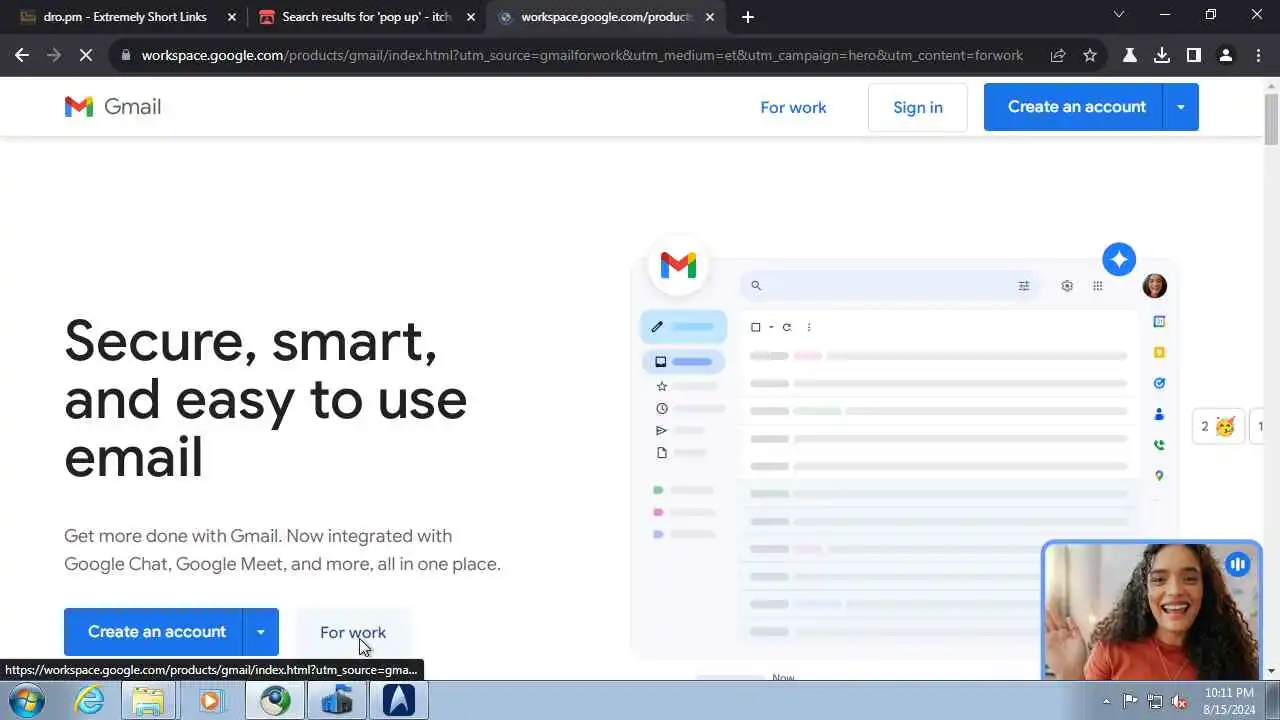Click the compose pencil button in illustration

[683, 326]
